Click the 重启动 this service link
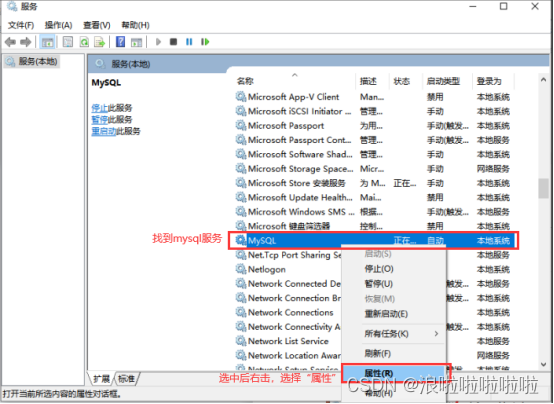 [104, 131]
